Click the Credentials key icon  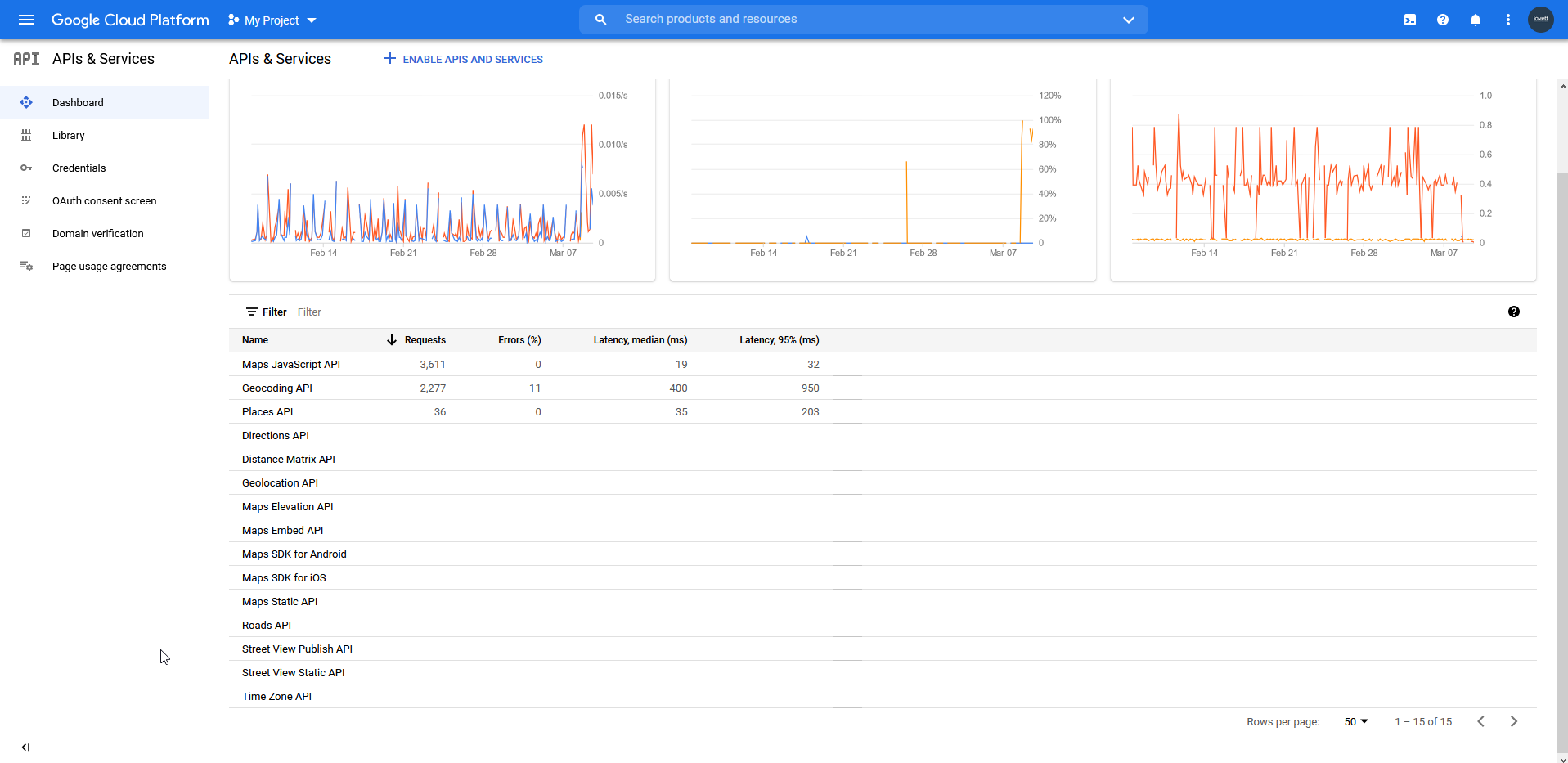[26, 168]
